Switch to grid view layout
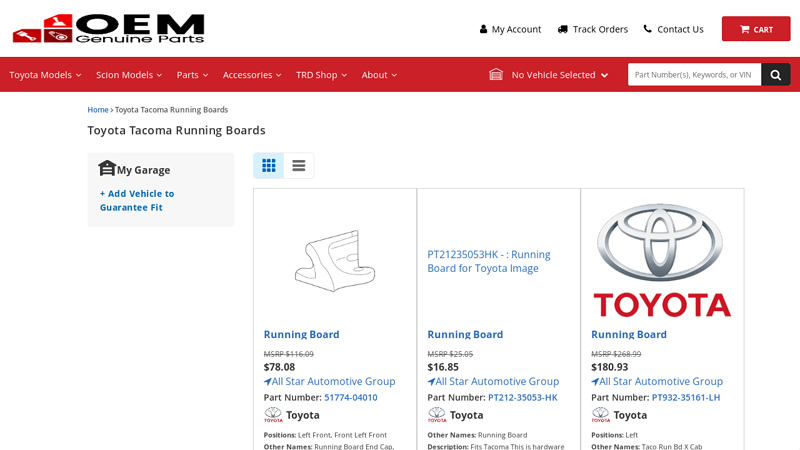 click(269, 166)
